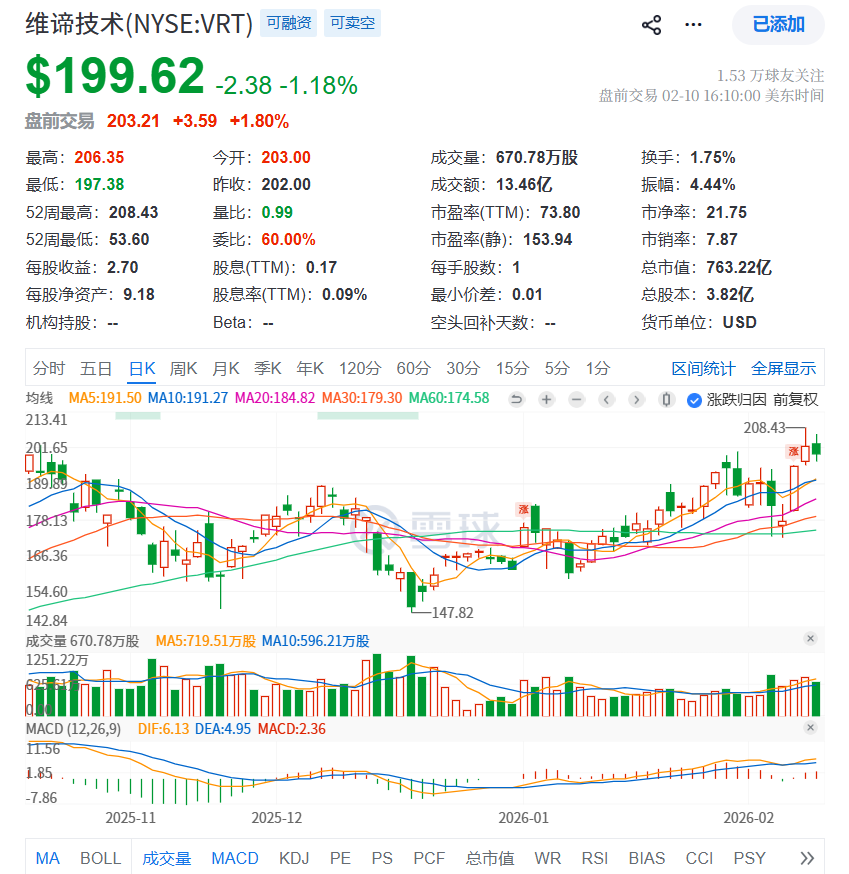This screenshot has width=849, height=874.
Task: Switch to 1分 chart interval
Action: [598, 368]
